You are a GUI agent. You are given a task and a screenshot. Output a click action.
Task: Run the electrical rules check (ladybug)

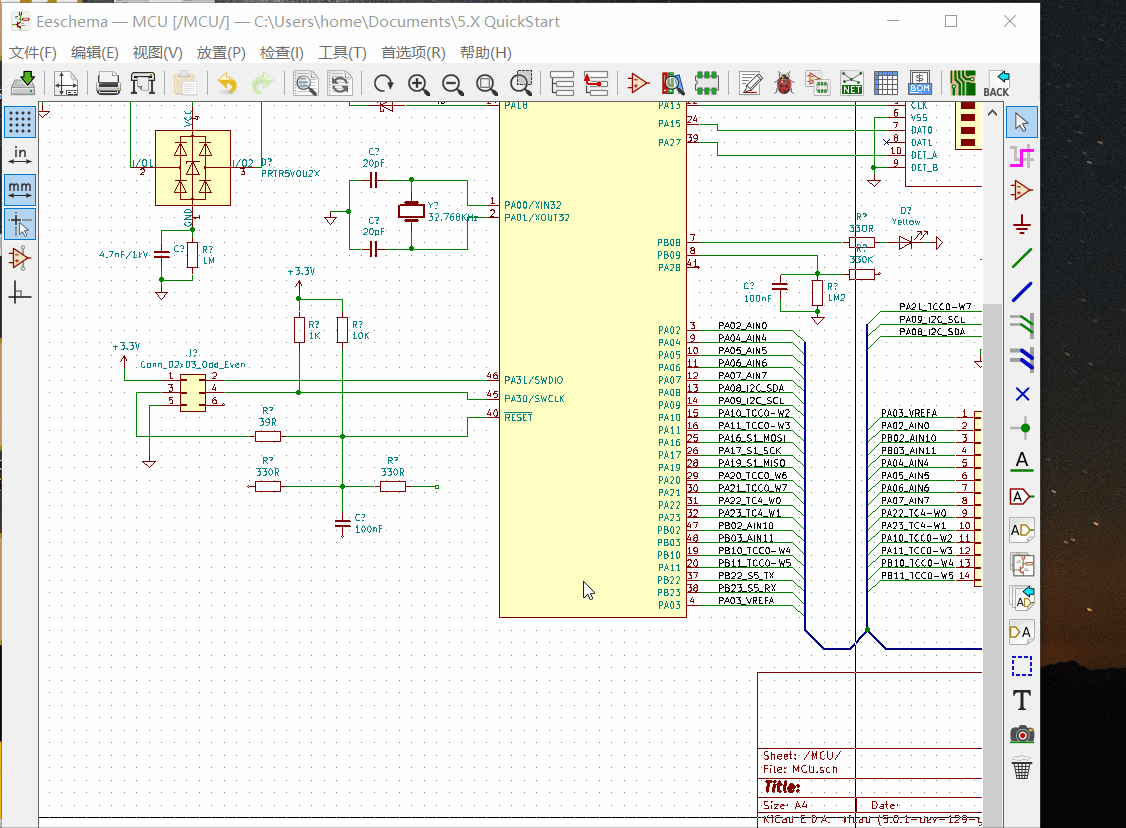[x=784, y=83]
